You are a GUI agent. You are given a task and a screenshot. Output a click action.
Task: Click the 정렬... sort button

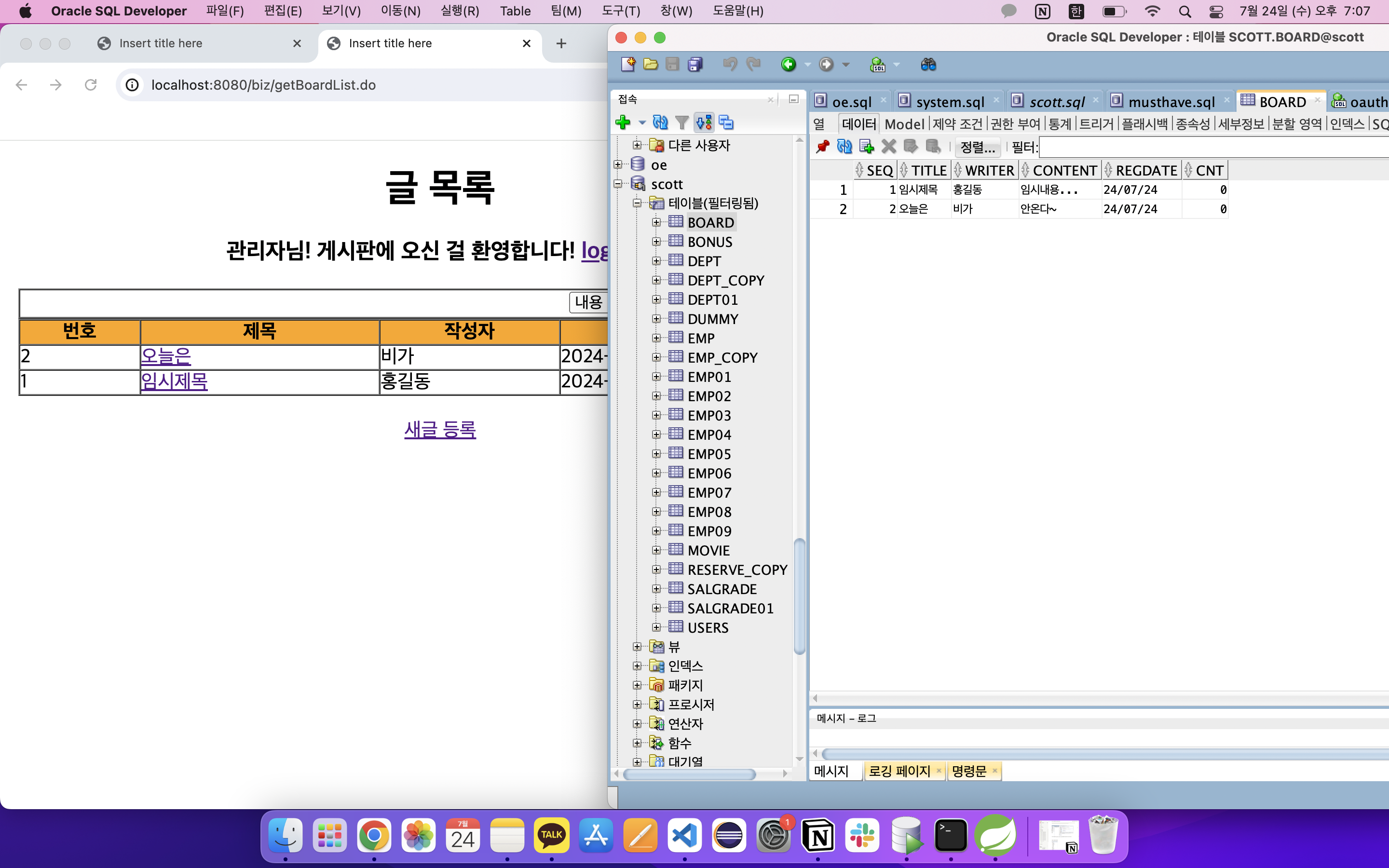(x=978, y=147)
